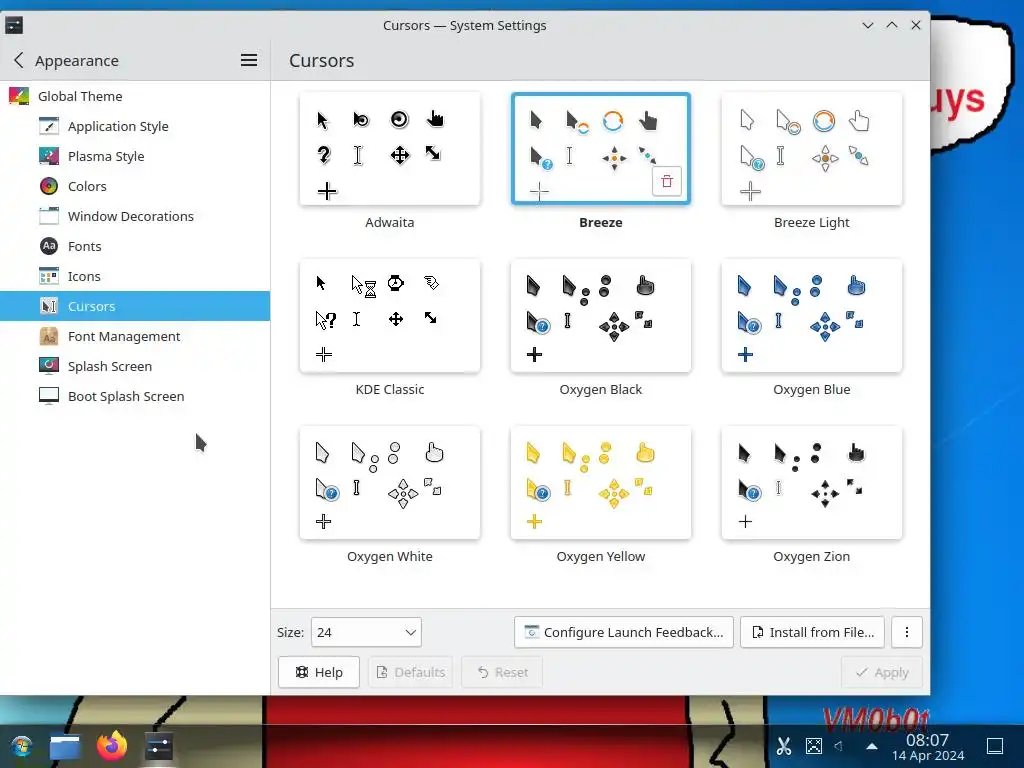1024x768 pixels.
Task: Go back using Appearance back arrow
Action: (19, 60)
